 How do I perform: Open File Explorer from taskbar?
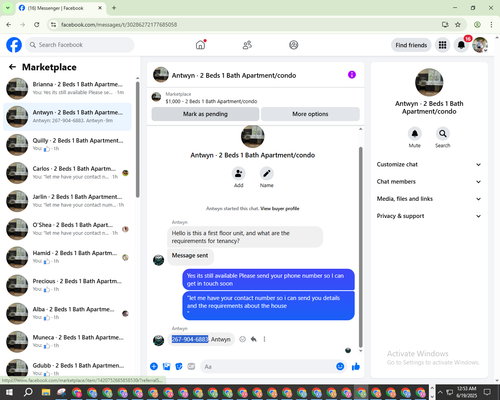click(x=46, y=392)
